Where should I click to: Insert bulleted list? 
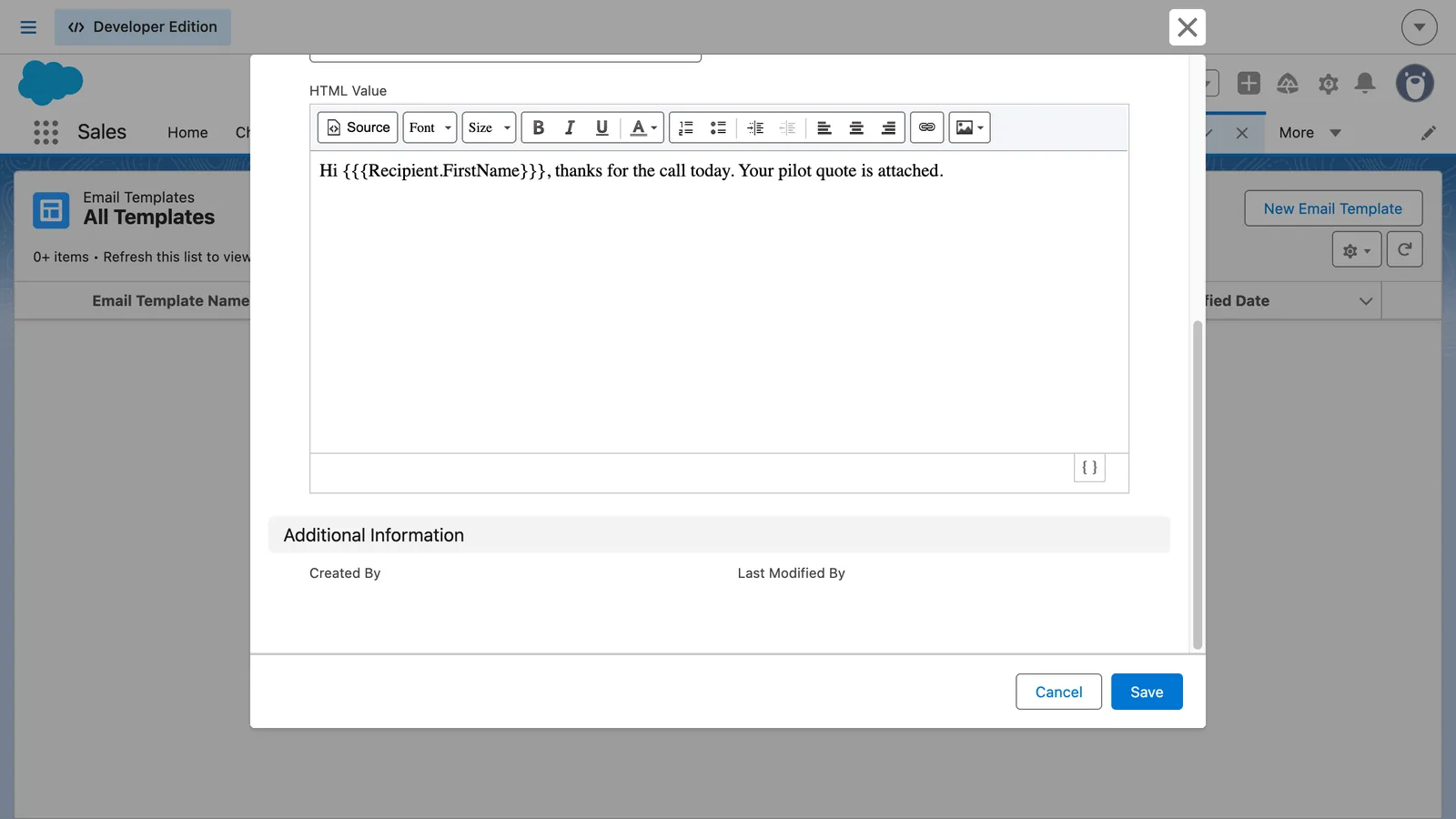click(x=718, y=127)
